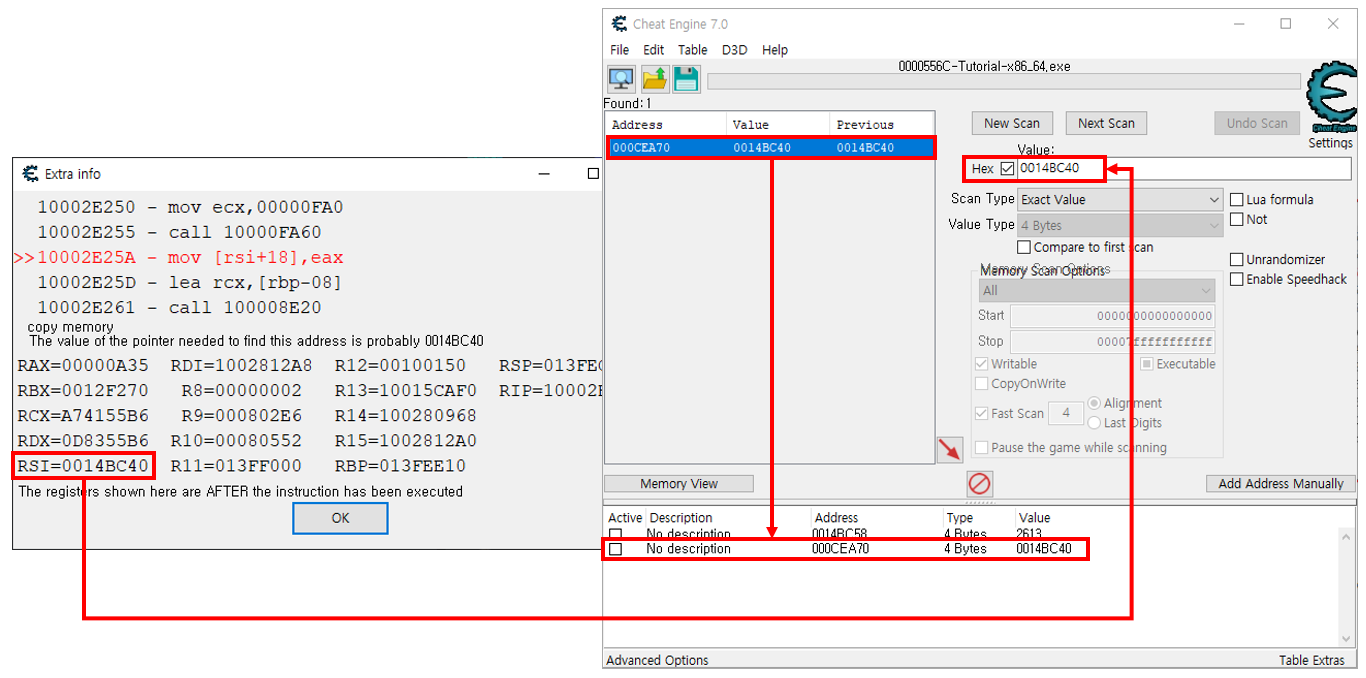Check Enable Speedhack
Viewport: 1366px width, 678px height.
pos(1237,280)
